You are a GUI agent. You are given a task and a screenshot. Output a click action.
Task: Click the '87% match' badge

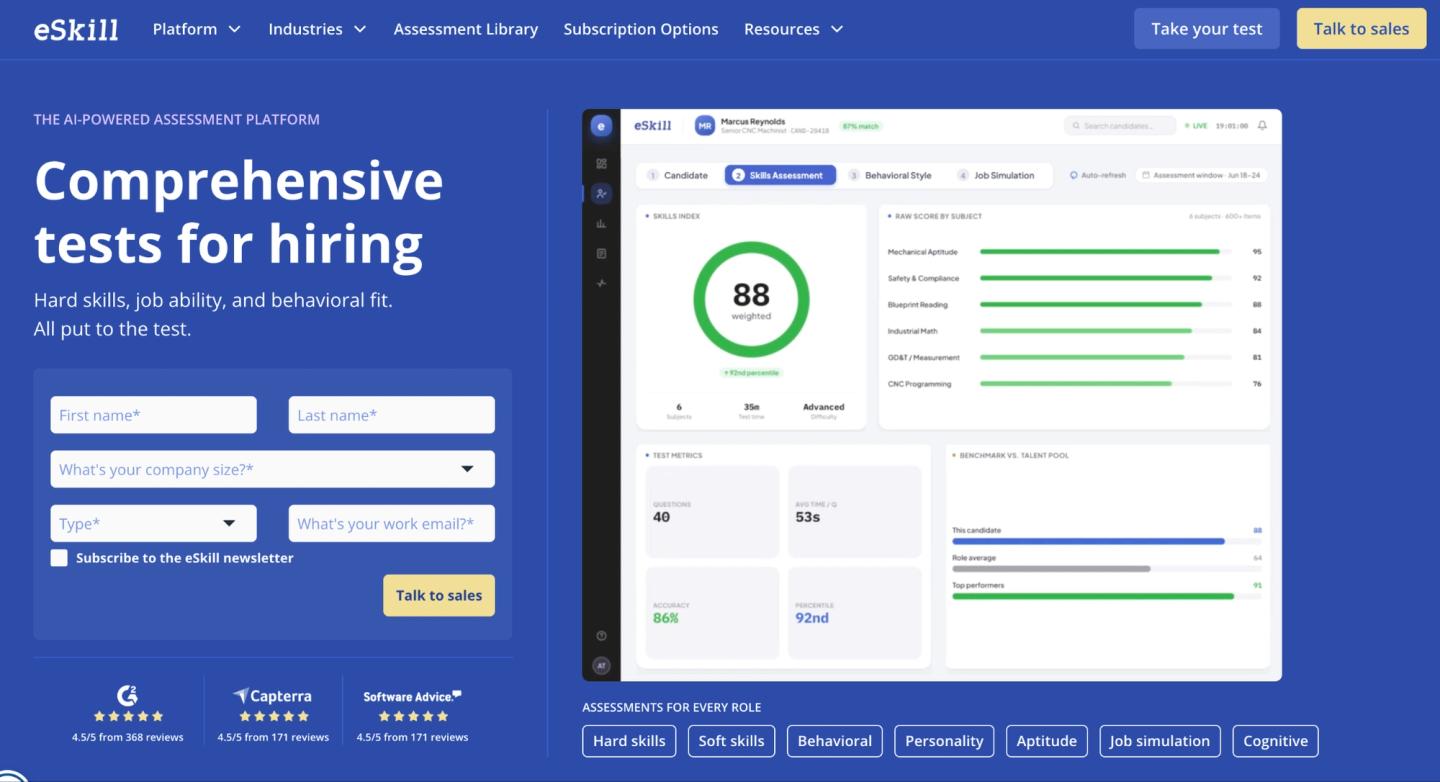861,126
